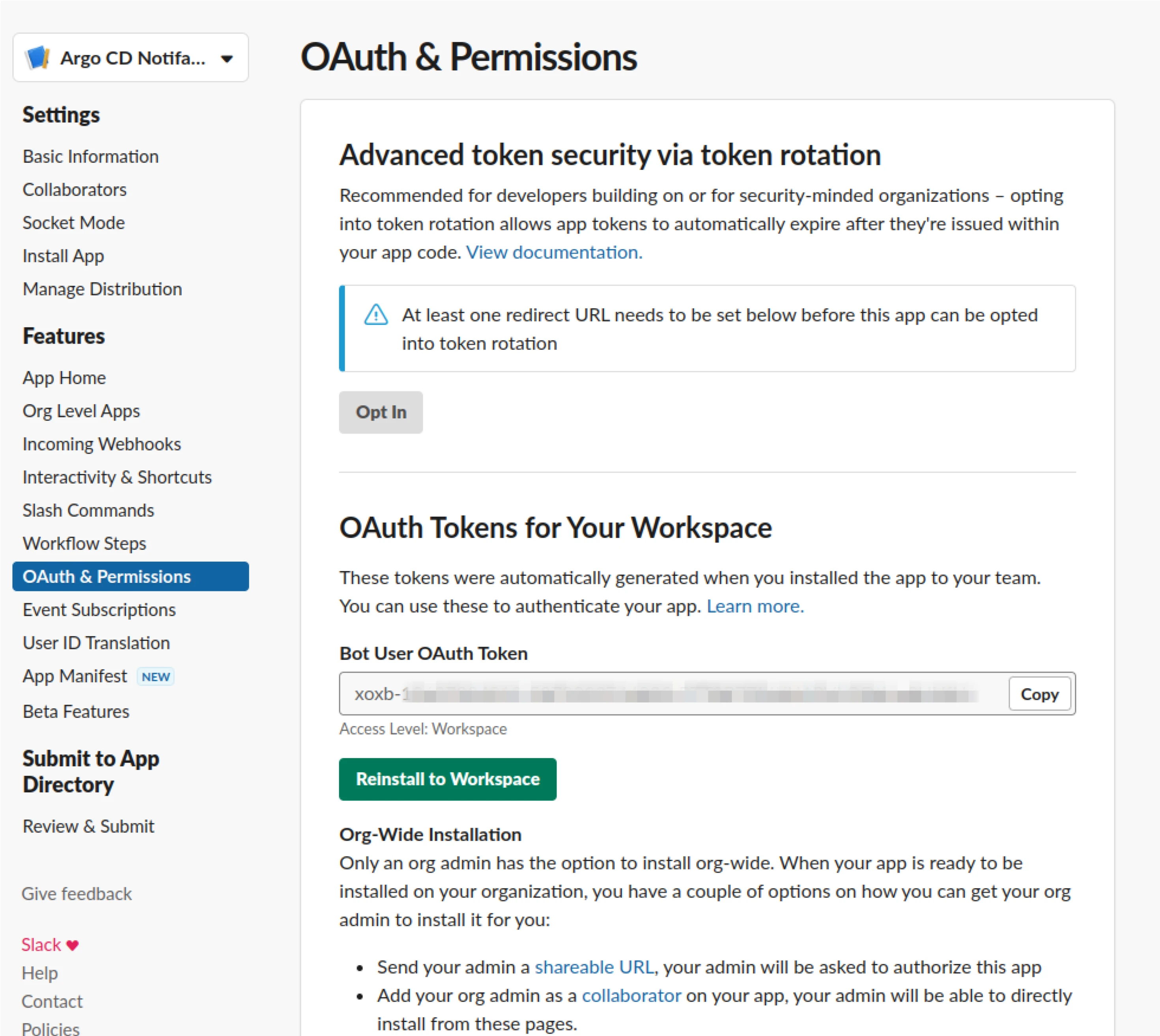Click the collaborator link
This screenshot has width=1160, height=1036.
pyautogui.click(x=631, y=996)
